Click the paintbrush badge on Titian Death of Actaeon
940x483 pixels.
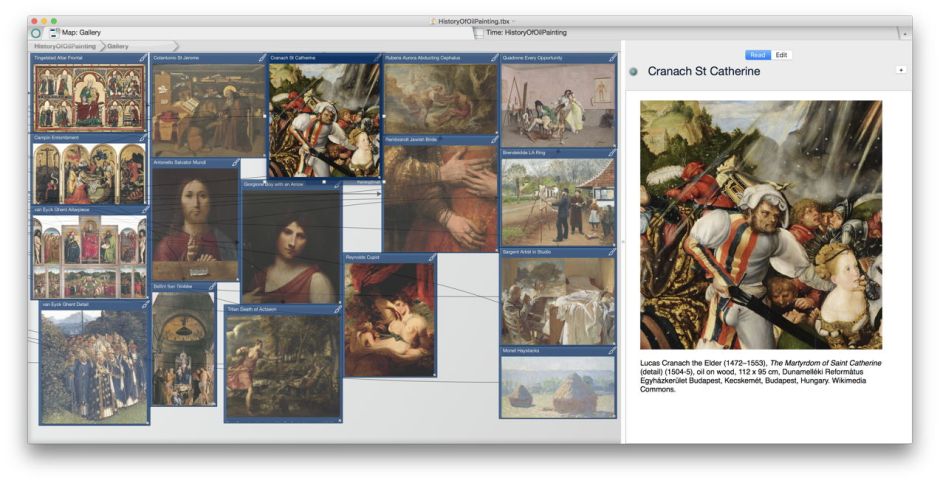[337, 310]
